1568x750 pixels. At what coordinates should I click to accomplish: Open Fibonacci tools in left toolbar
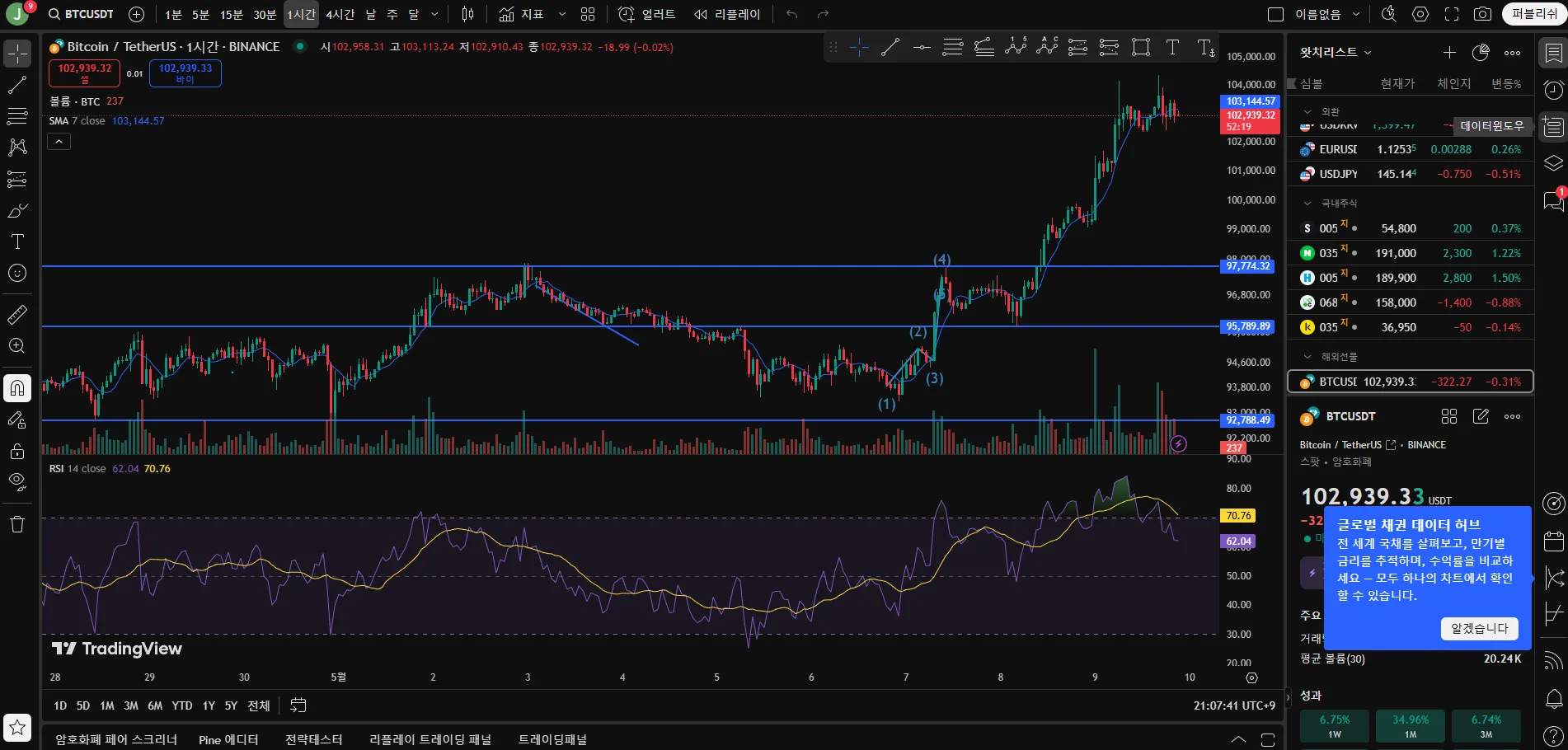(x=17, y=116)
